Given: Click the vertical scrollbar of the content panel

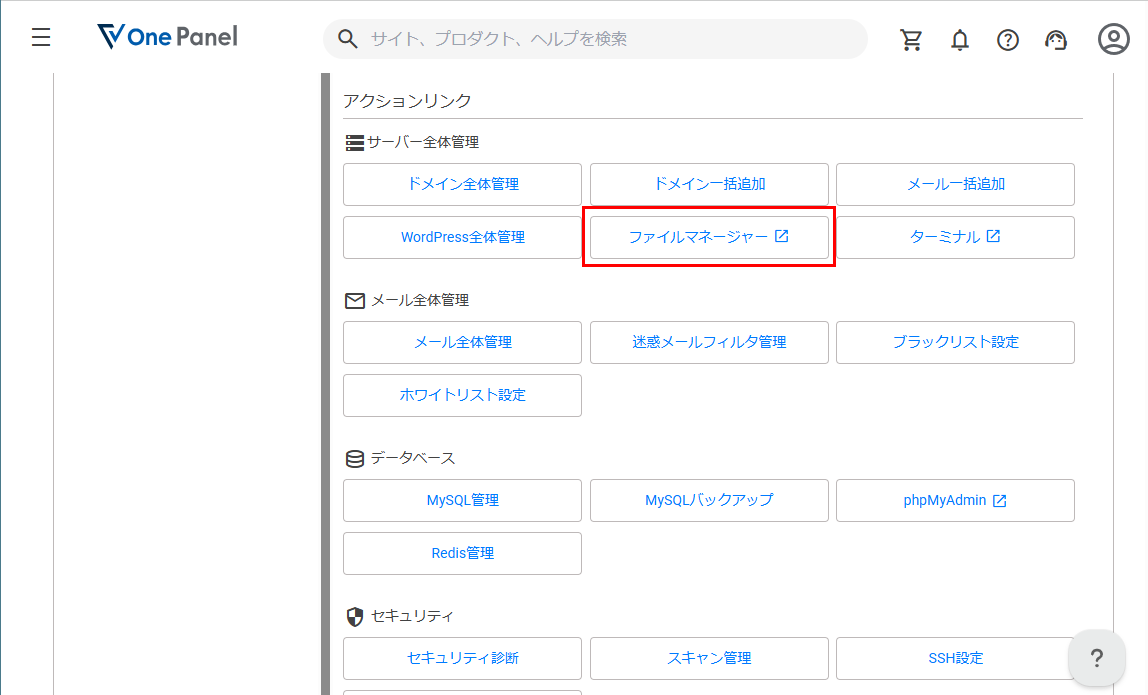Looking at the screenshot, I should click(325, 300).
